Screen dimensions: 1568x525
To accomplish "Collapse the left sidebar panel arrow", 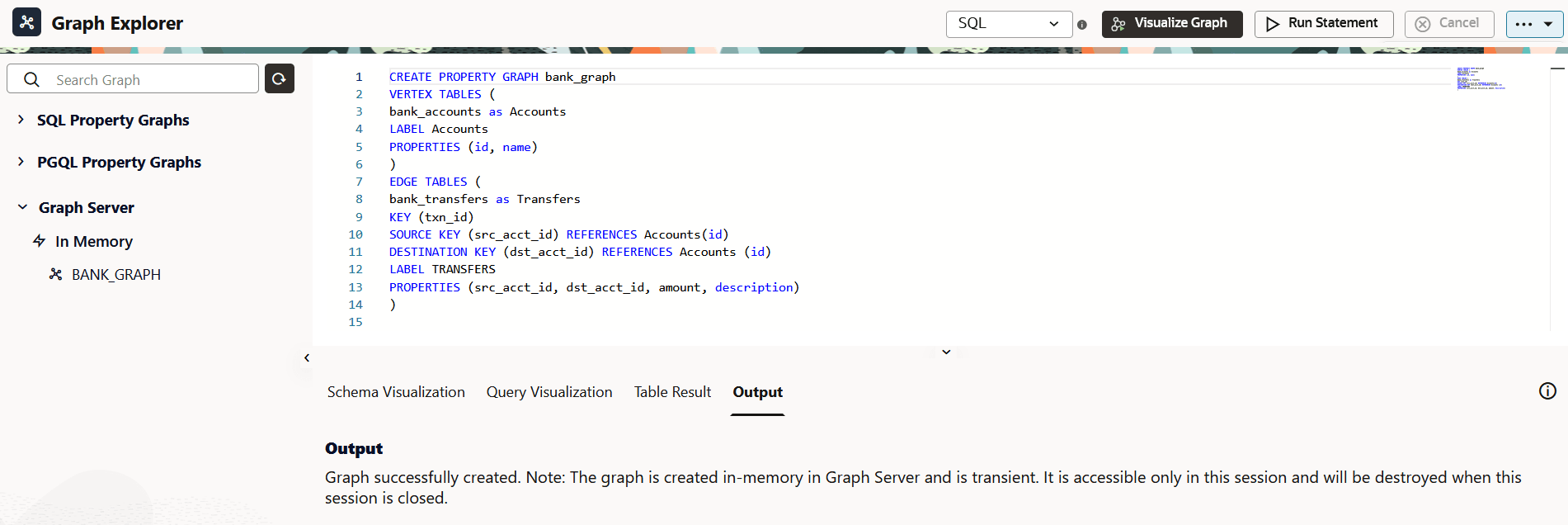I will click(307, 358).
